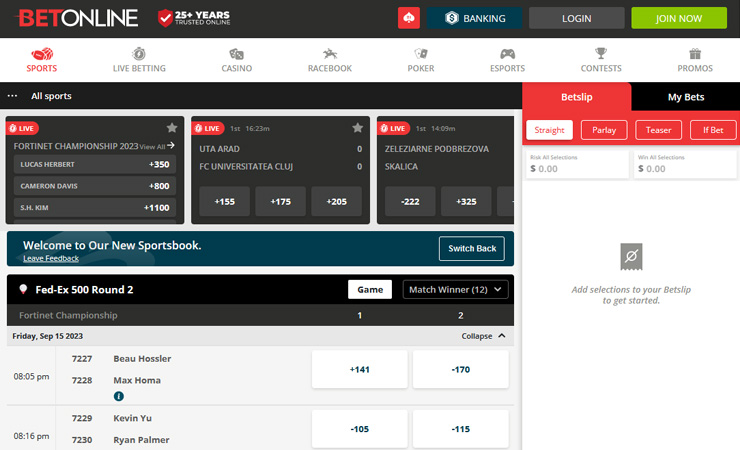Bet on Lucas Herbert at +350
This screenshot has width=740, height=450.
pos(95,164)
